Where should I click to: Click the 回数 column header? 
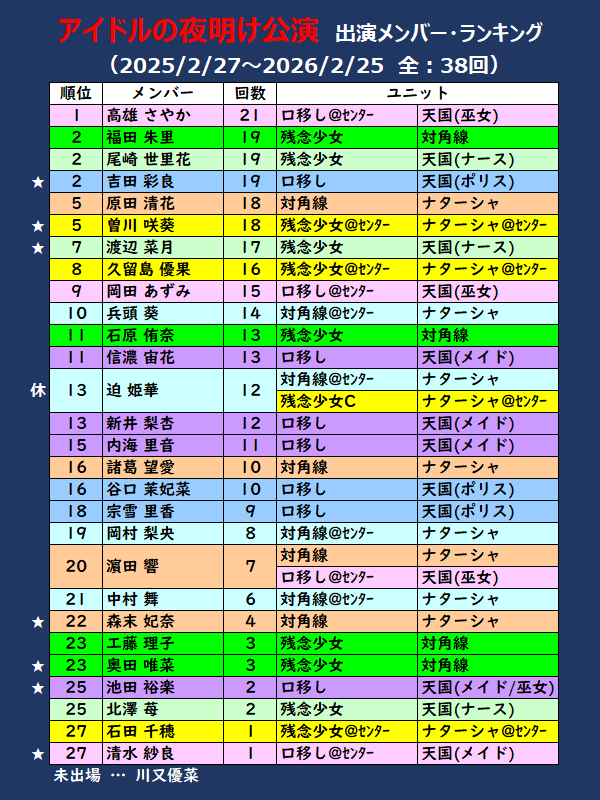click(x=250, y=93)
